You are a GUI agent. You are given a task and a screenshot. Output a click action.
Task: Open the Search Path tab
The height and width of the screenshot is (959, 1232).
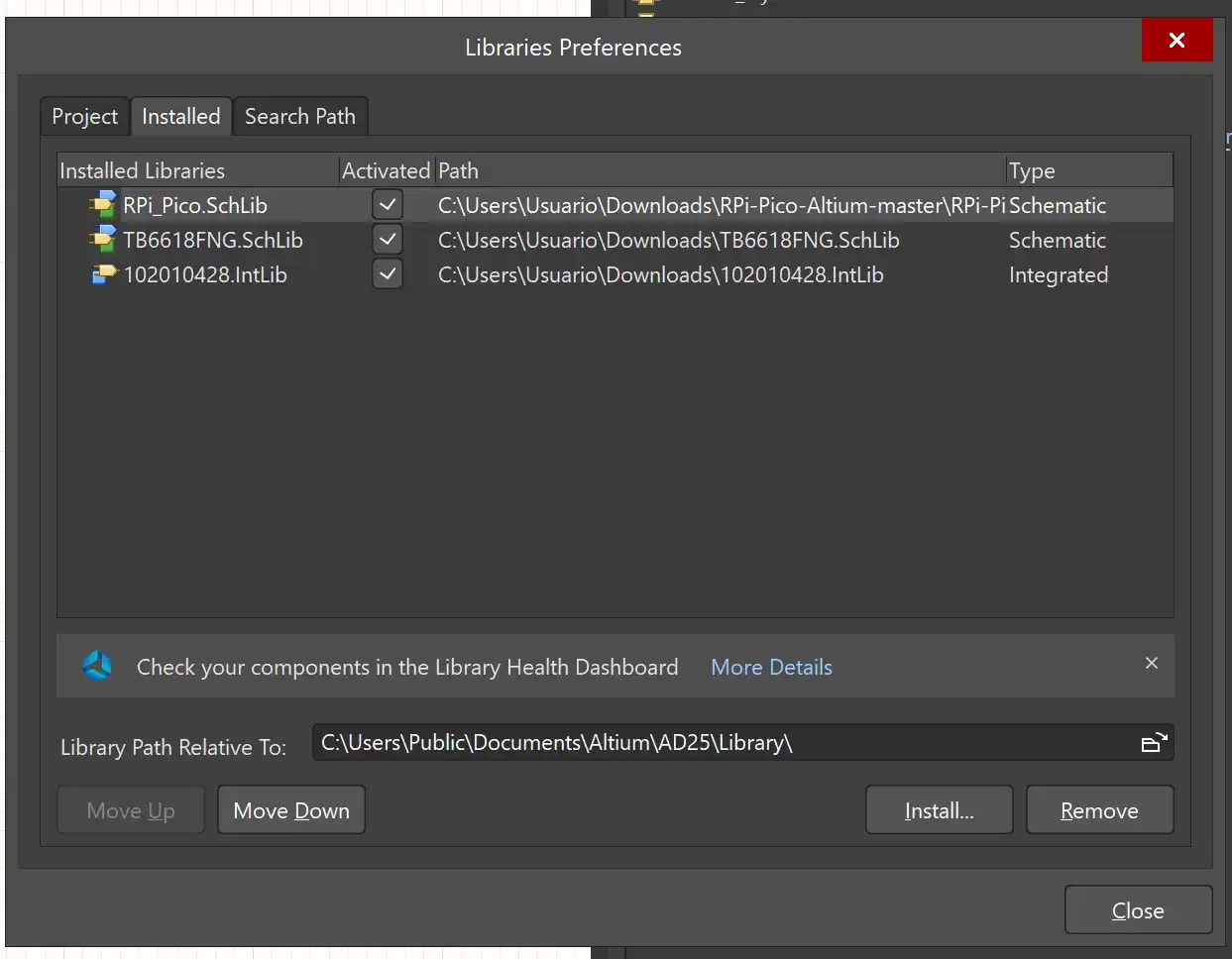click(300, 116)
